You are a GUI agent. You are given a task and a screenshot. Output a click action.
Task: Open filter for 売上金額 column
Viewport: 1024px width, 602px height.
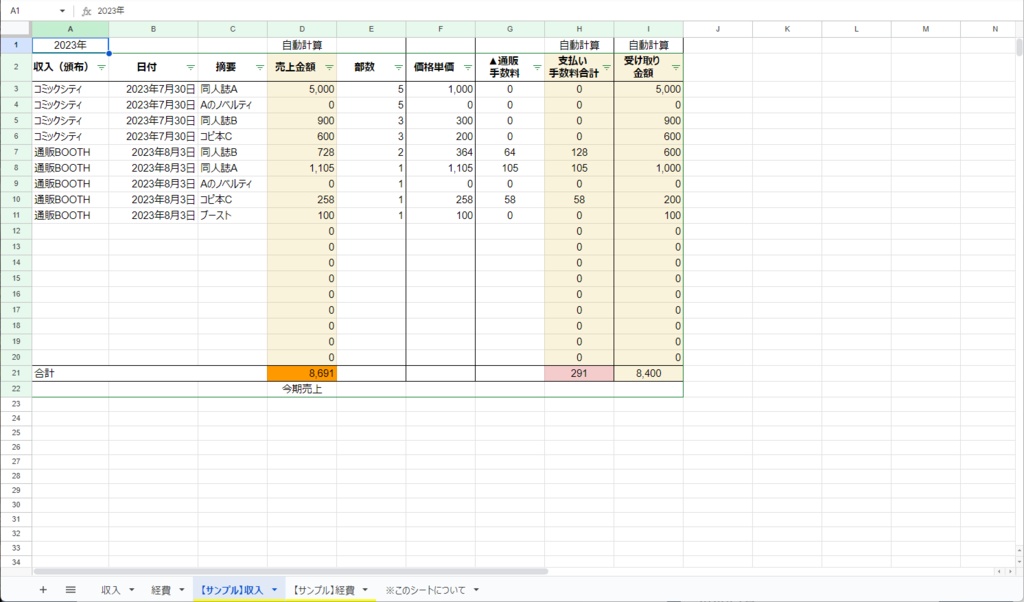(329, 67)
